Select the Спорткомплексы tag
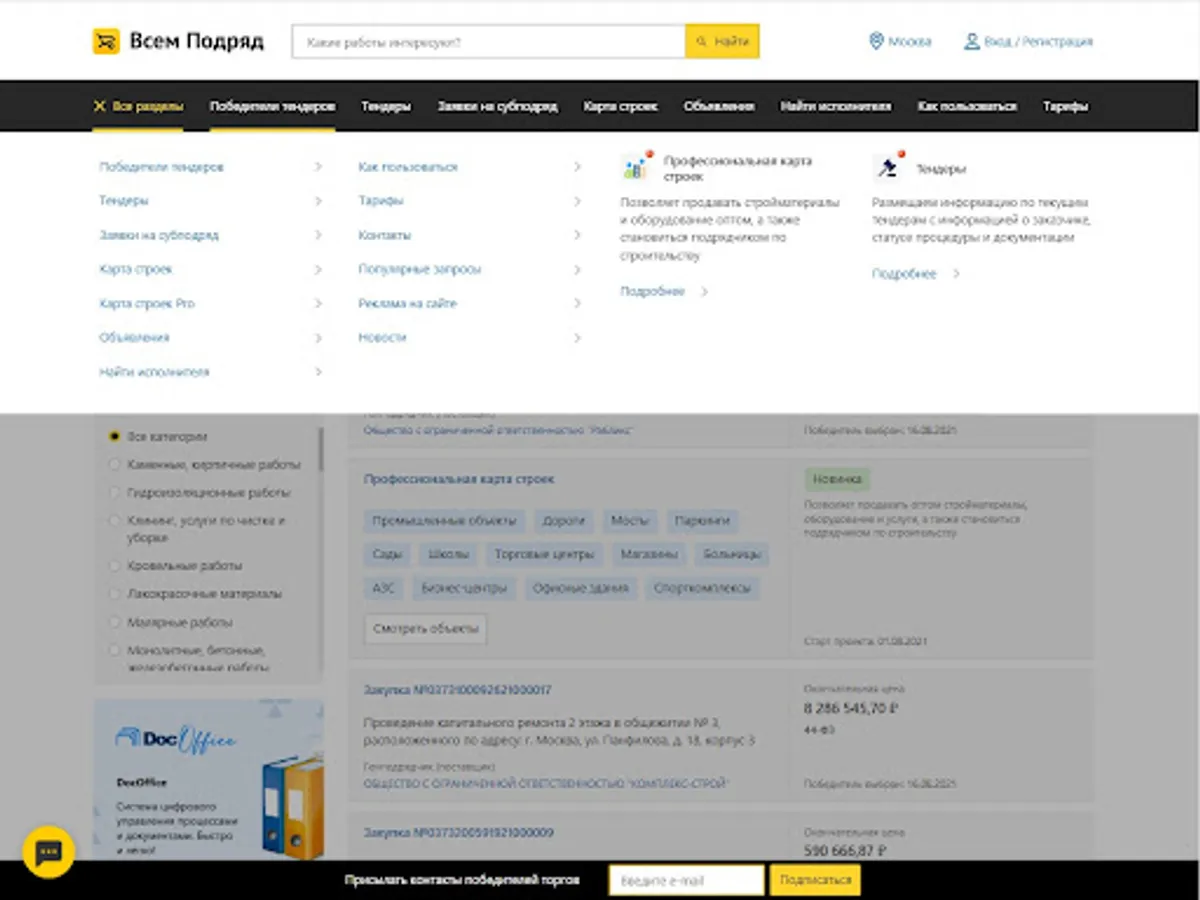Screen dimensions: 1200x900 [x=702, y=588]
